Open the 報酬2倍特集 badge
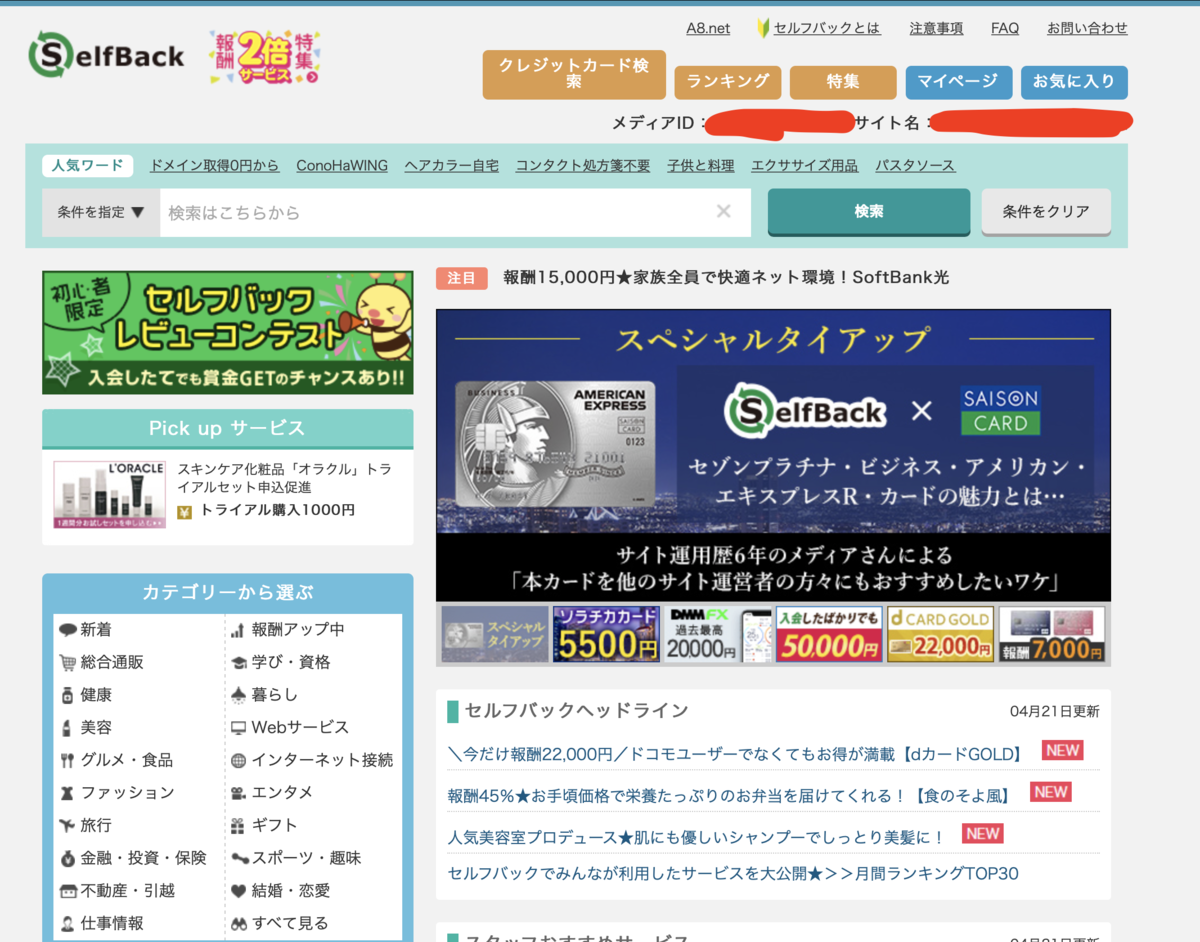 [x=265, y=57]
